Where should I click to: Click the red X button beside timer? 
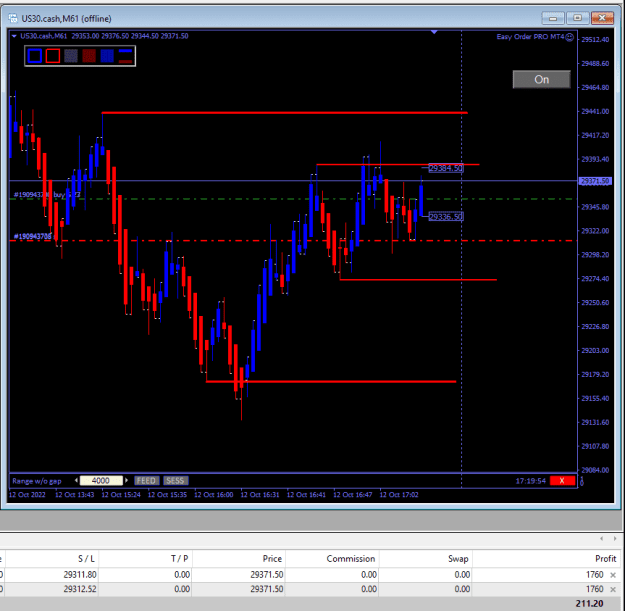562,481
